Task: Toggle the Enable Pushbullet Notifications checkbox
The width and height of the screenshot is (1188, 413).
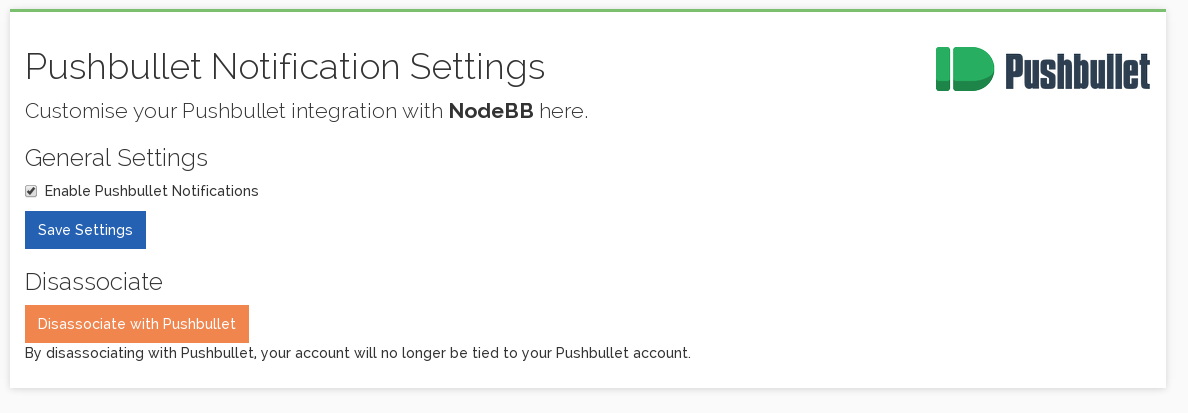Action: point(31,191)
